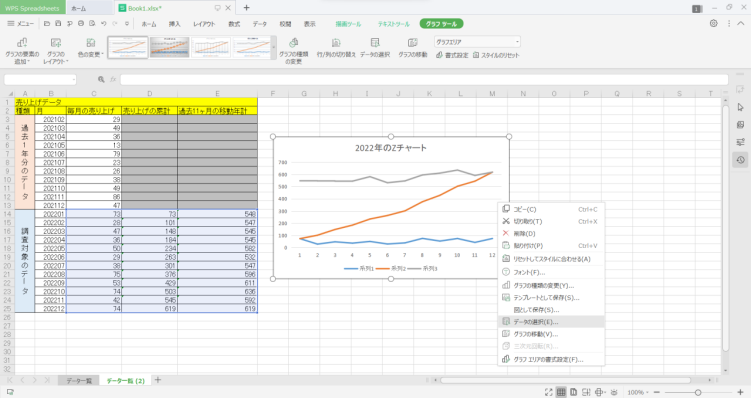751x398 pixels.
Task: Click the settings sliders icon in right sidebar
Action: click(x=740, y=142)
